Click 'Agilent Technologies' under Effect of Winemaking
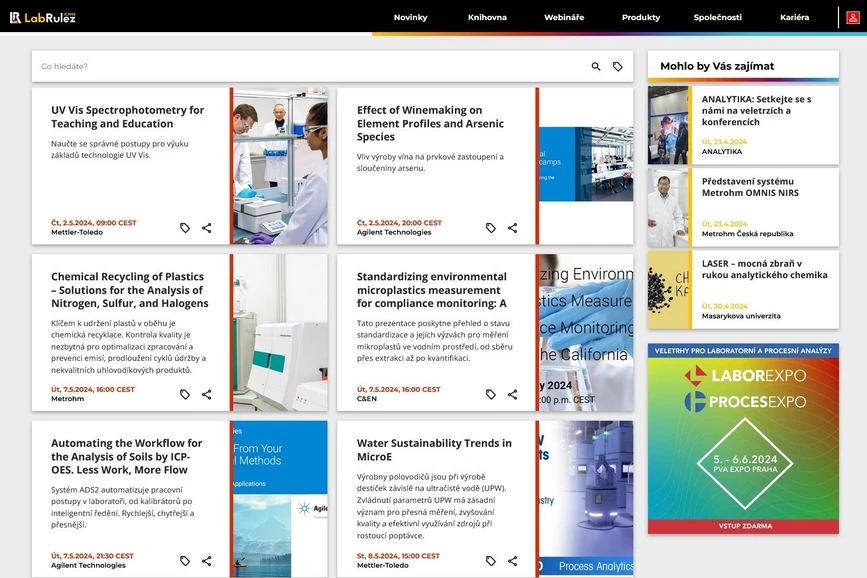 394,232
